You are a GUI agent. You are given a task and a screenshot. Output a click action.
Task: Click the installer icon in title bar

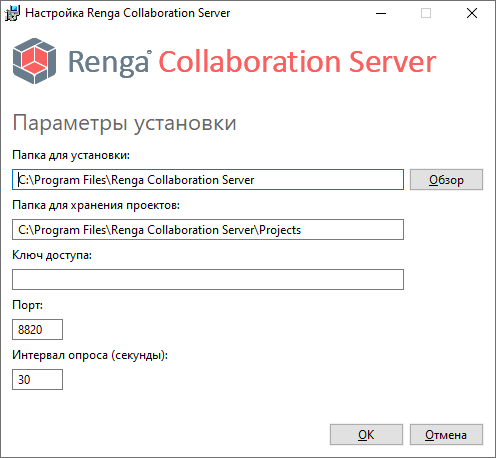click(13, 13)
